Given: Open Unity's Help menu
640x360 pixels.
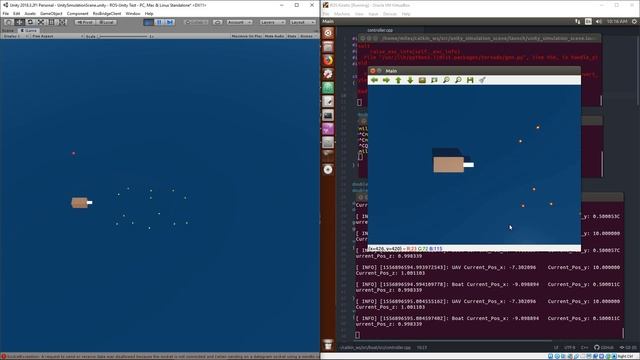Looking at the screenshot, I should tap(149, 13).
